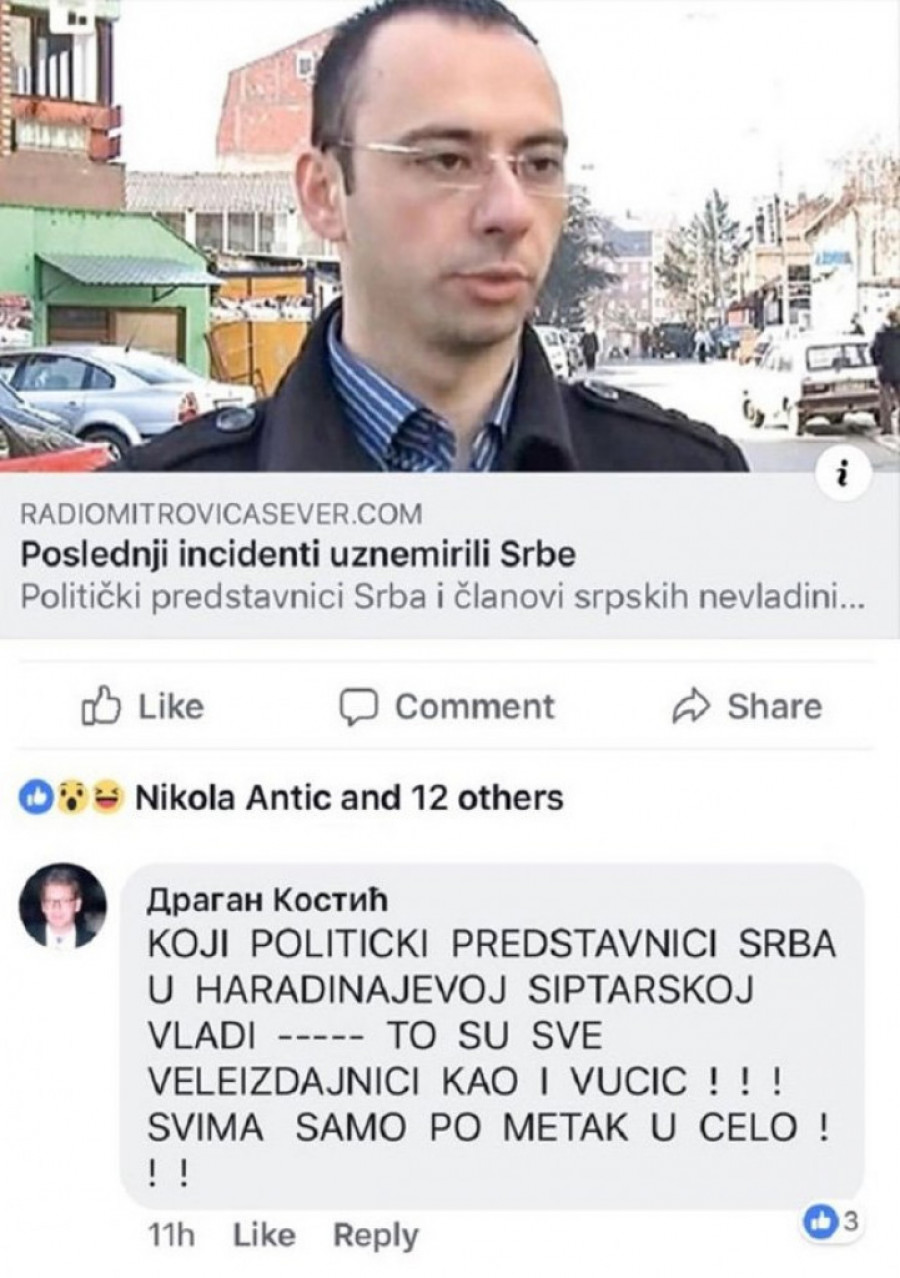Click the Share arrow icon
This screenshot has width=900, height=1278.
pyautogui.click(x=690, y=707)
